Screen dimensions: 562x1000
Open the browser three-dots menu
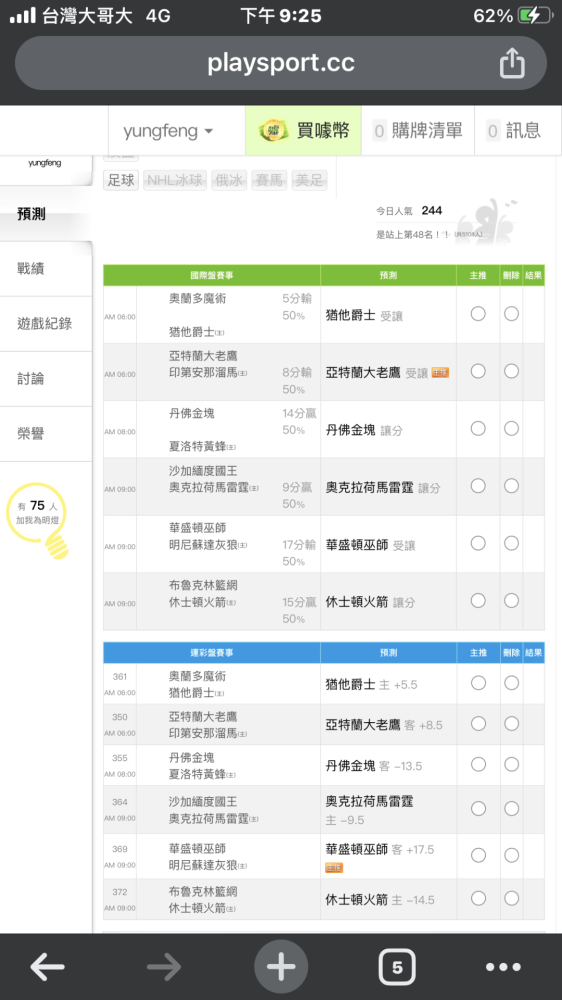click(x=503, y=967)
